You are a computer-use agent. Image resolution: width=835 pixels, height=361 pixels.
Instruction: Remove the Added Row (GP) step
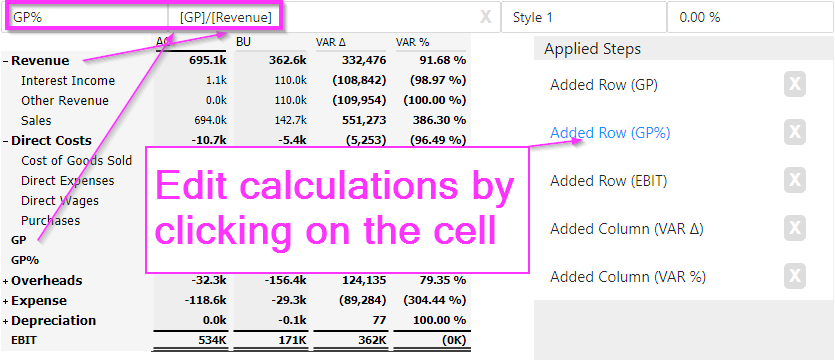[795, 85]
